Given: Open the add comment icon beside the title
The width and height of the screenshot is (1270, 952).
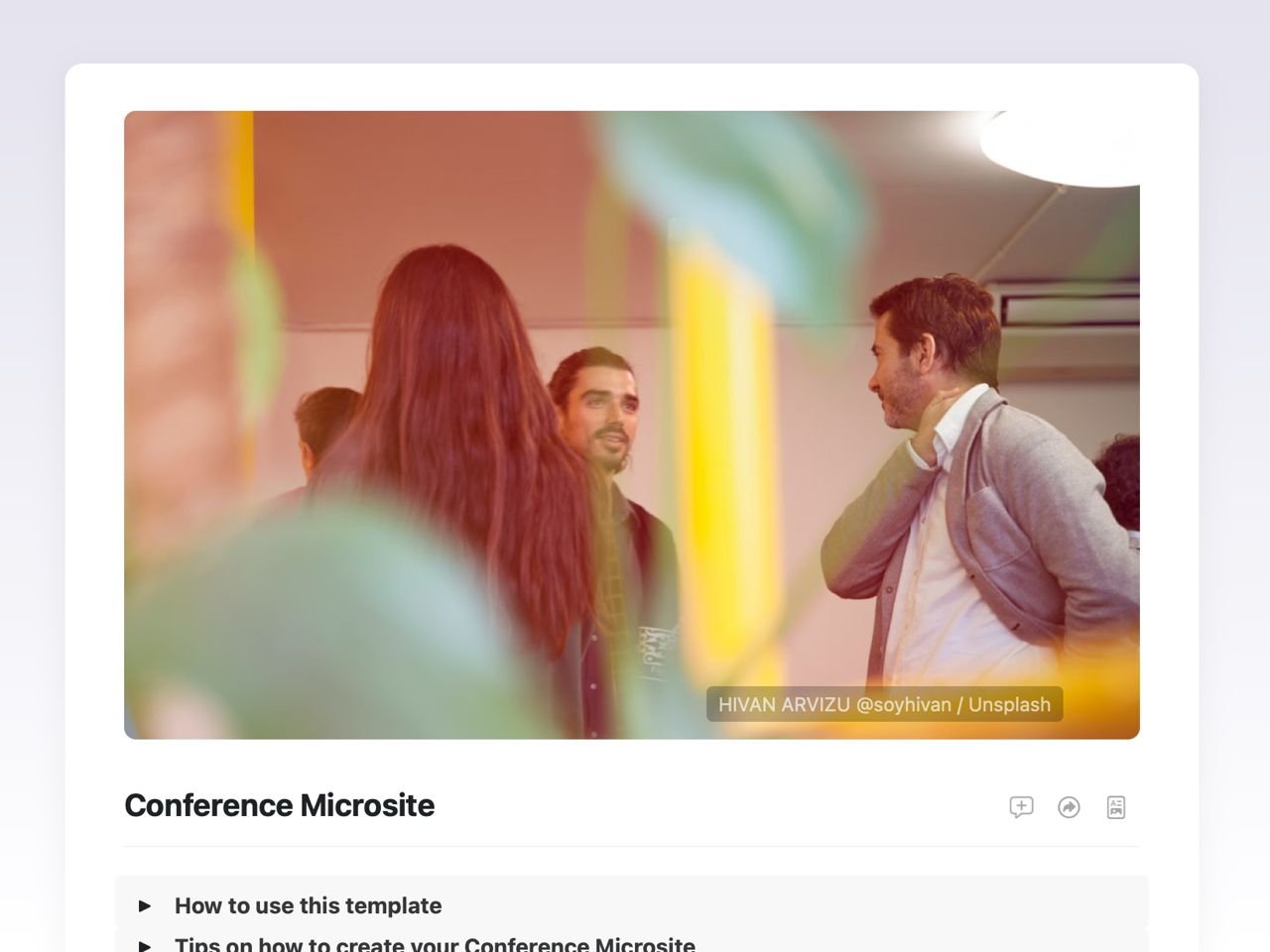Looking at the screenshot, I should pyautogui.click(x=1021, y=807).
